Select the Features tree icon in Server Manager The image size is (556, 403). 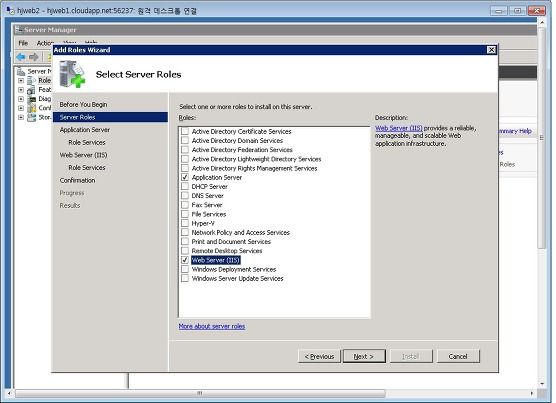click(31, 90)
